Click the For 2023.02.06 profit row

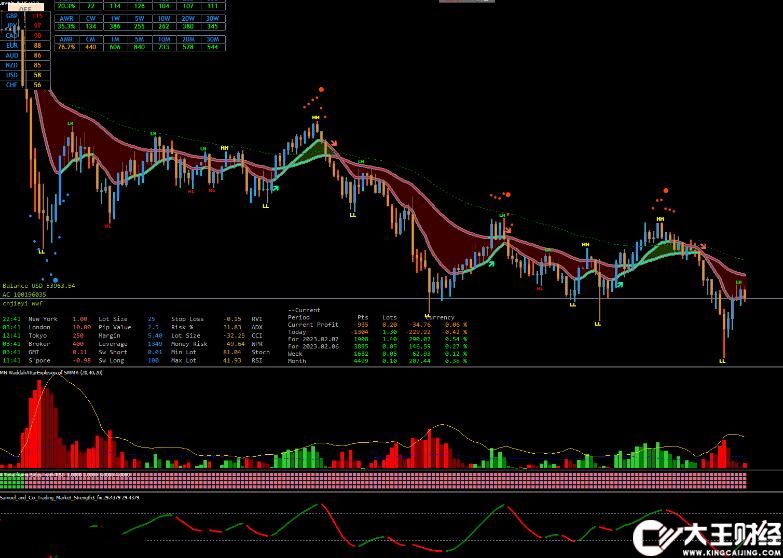[378, 346]
